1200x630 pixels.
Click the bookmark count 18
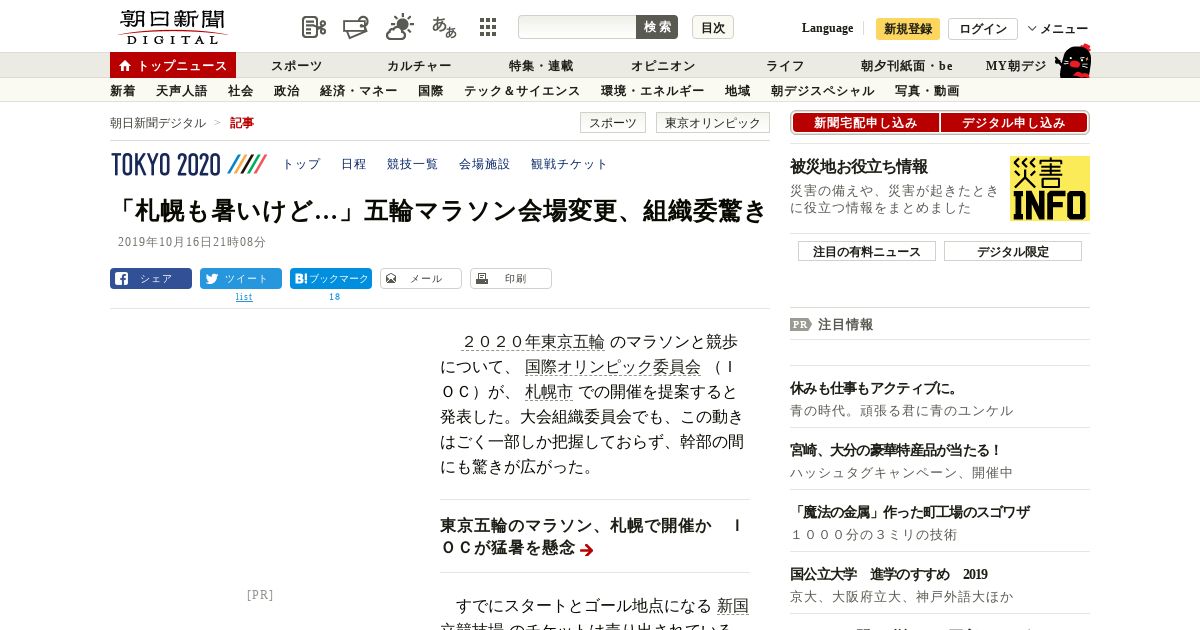point(335,297)
